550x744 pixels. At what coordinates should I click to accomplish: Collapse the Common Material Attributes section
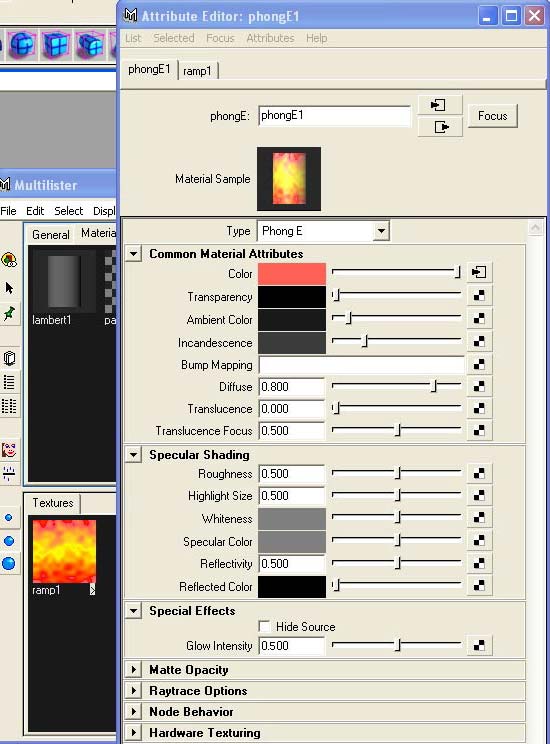(x=134, y=254)
